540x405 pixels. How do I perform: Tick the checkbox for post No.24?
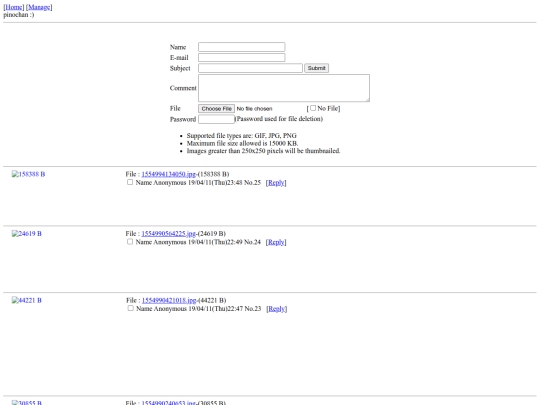point(130,242)
